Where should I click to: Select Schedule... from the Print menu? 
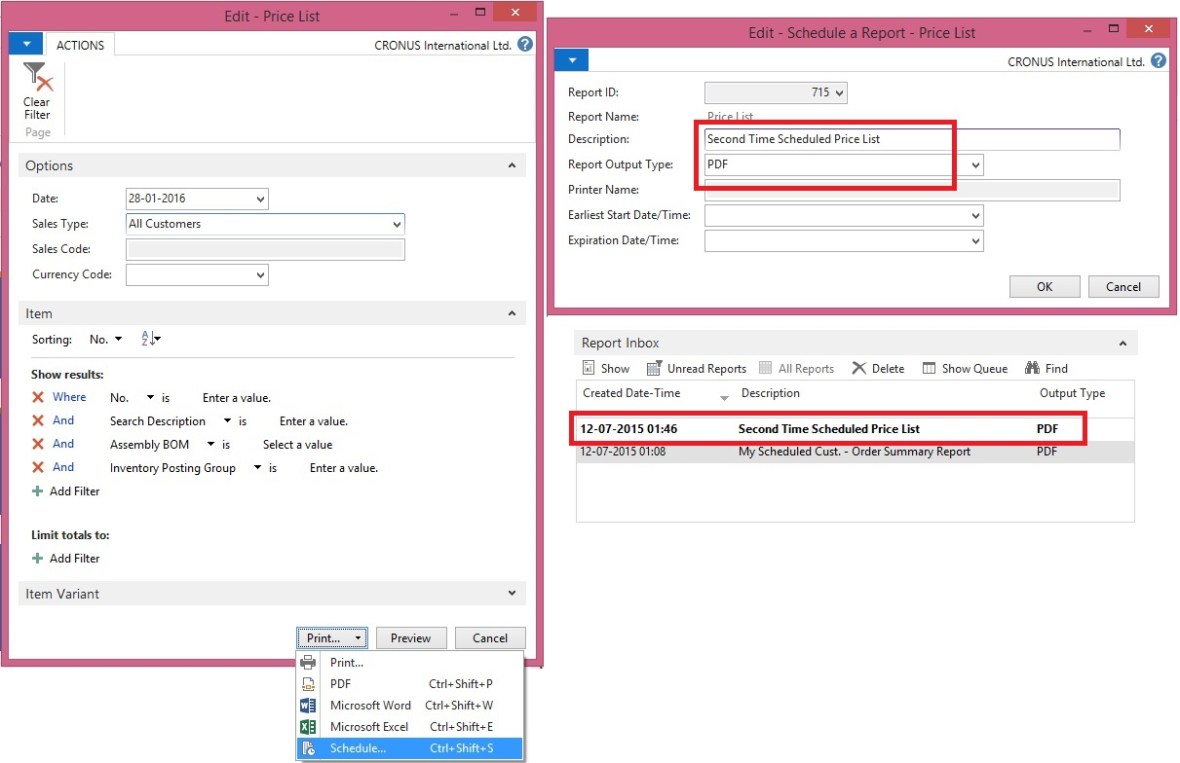coord(358,749)
